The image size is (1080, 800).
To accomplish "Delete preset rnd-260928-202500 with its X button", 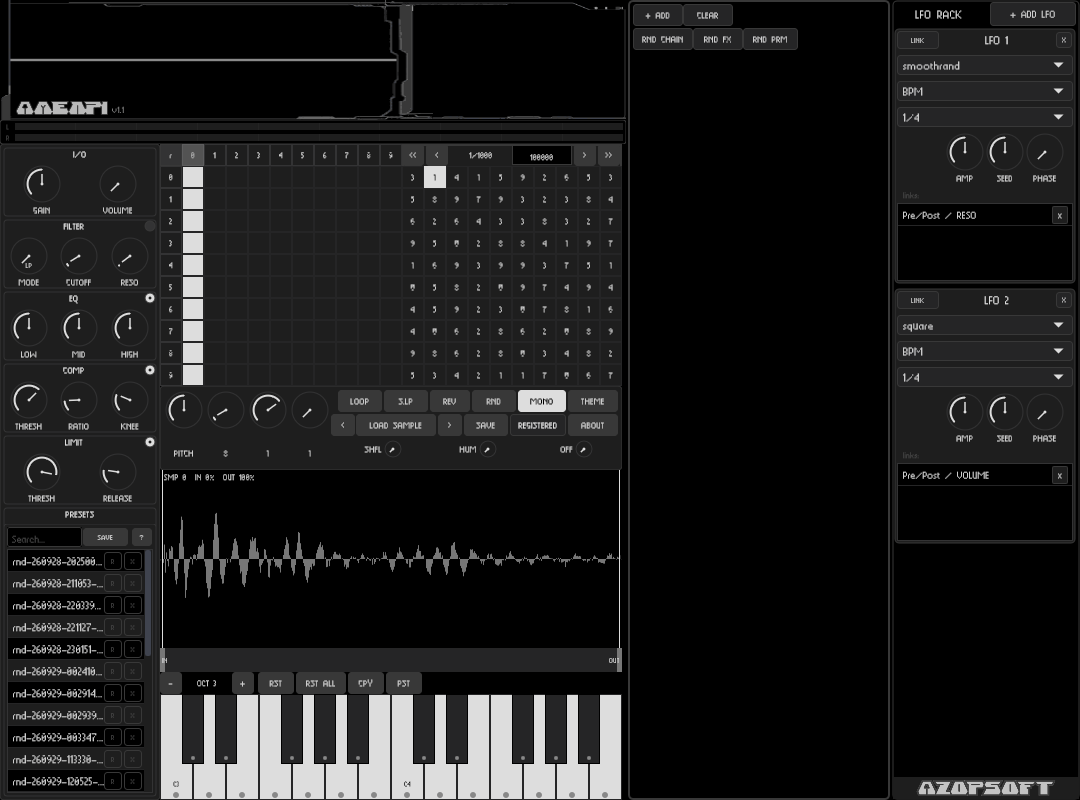I will 133,562.
